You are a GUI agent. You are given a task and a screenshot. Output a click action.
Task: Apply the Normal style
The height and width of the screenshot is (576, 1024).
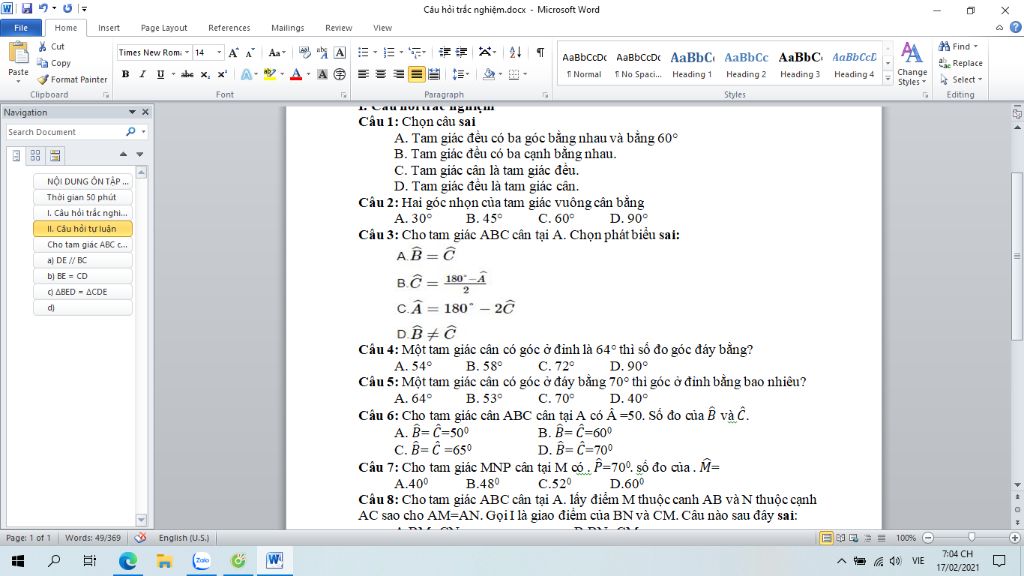pyautogui.click(x=584, y=64)
